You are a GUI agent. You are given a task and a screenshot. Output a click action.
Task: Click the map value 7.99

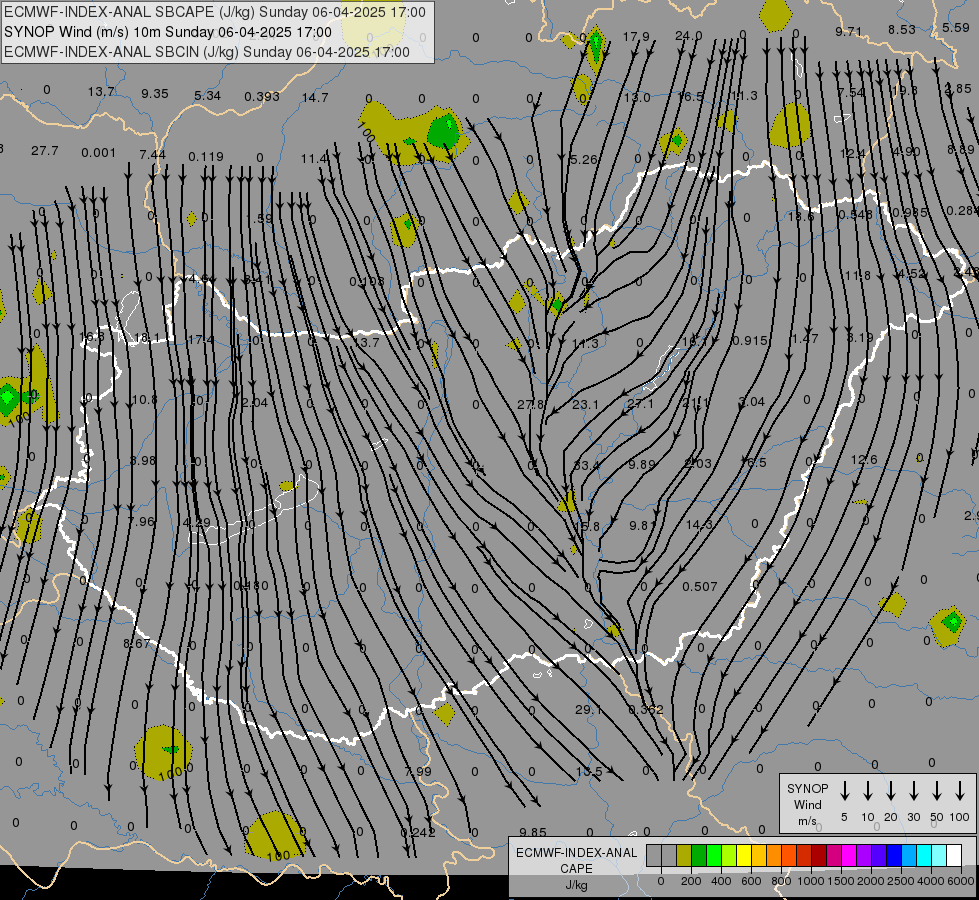click(418, 771)
